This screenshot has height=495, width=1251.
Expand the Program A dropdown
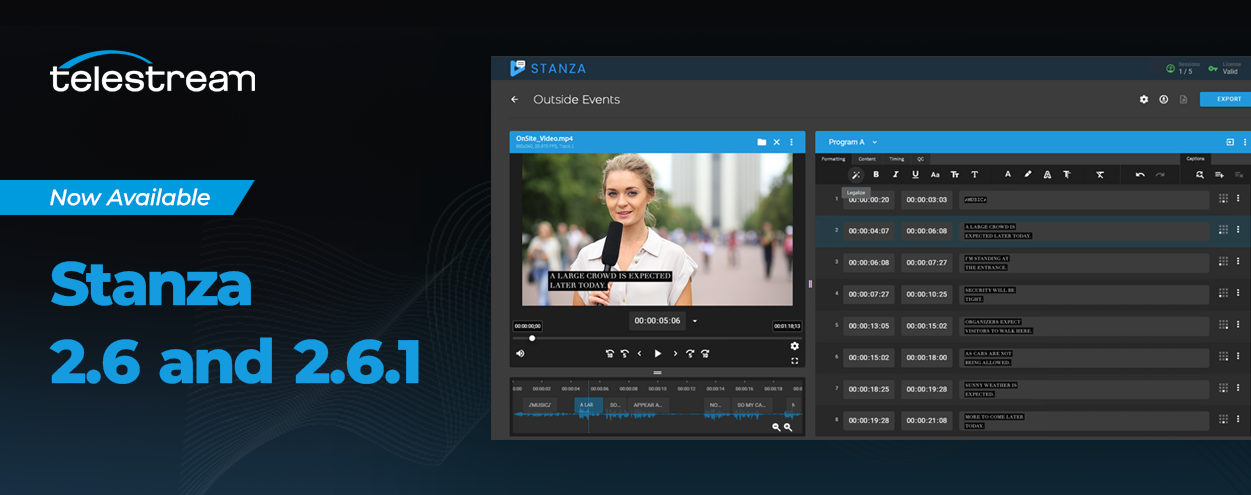point(874,142)
